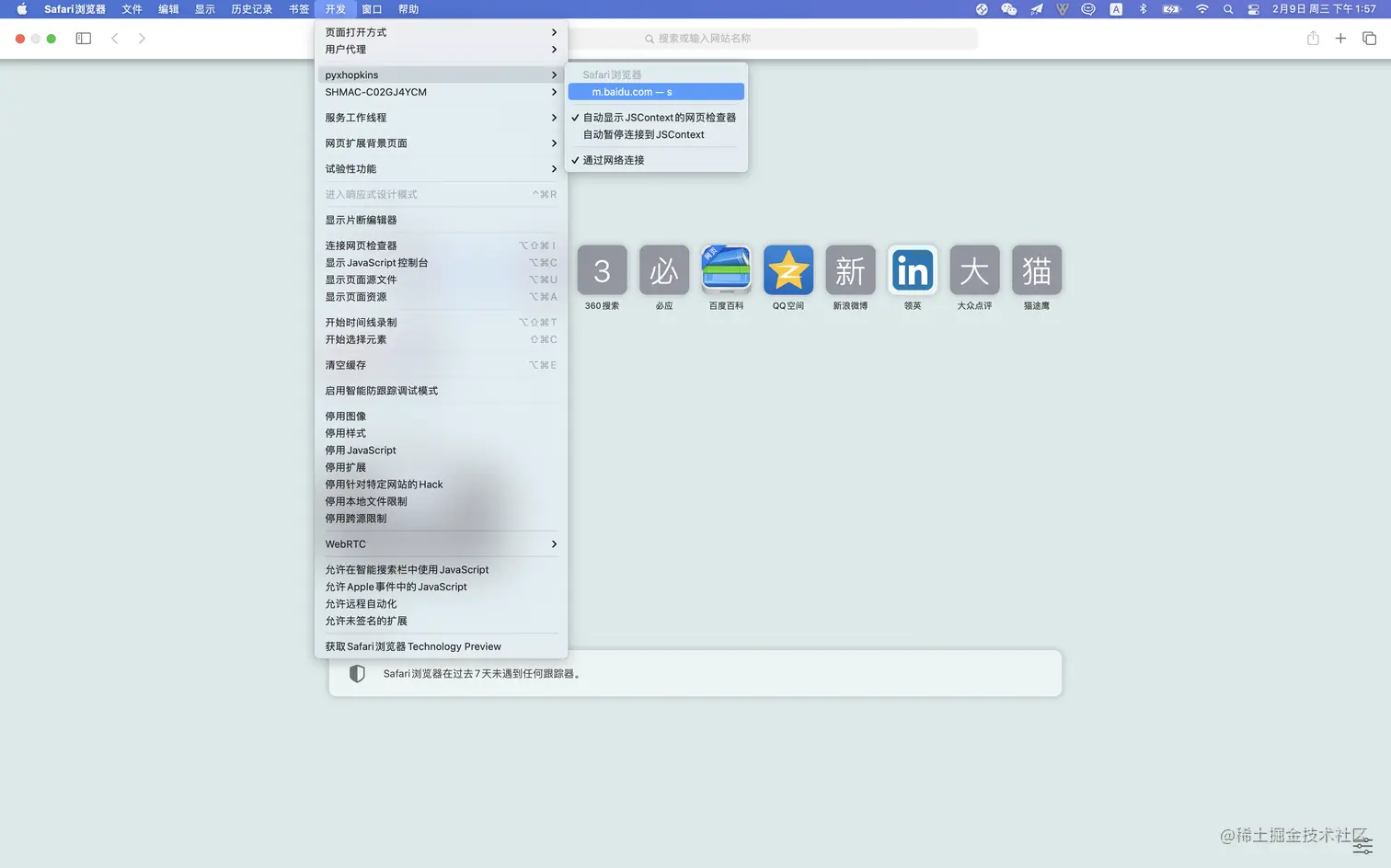
Task: Click the Wi-Fi icon in the menu bar
Action: (1201, 9)
